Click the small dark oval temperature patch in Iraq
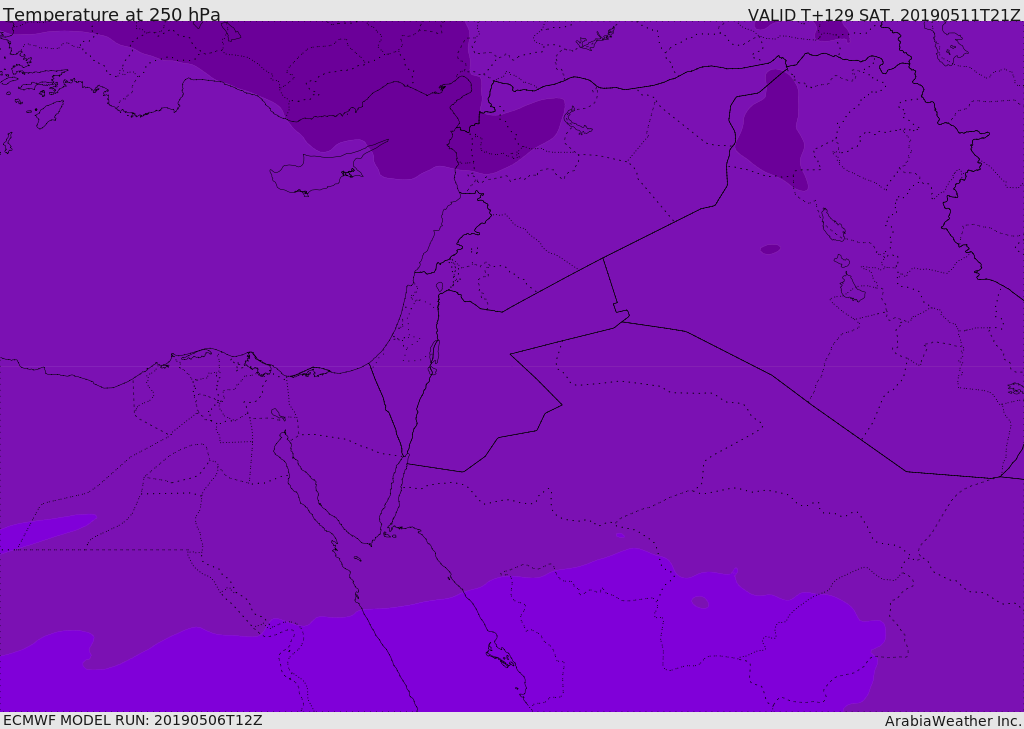1024x729 pixels. coord(770,249)
